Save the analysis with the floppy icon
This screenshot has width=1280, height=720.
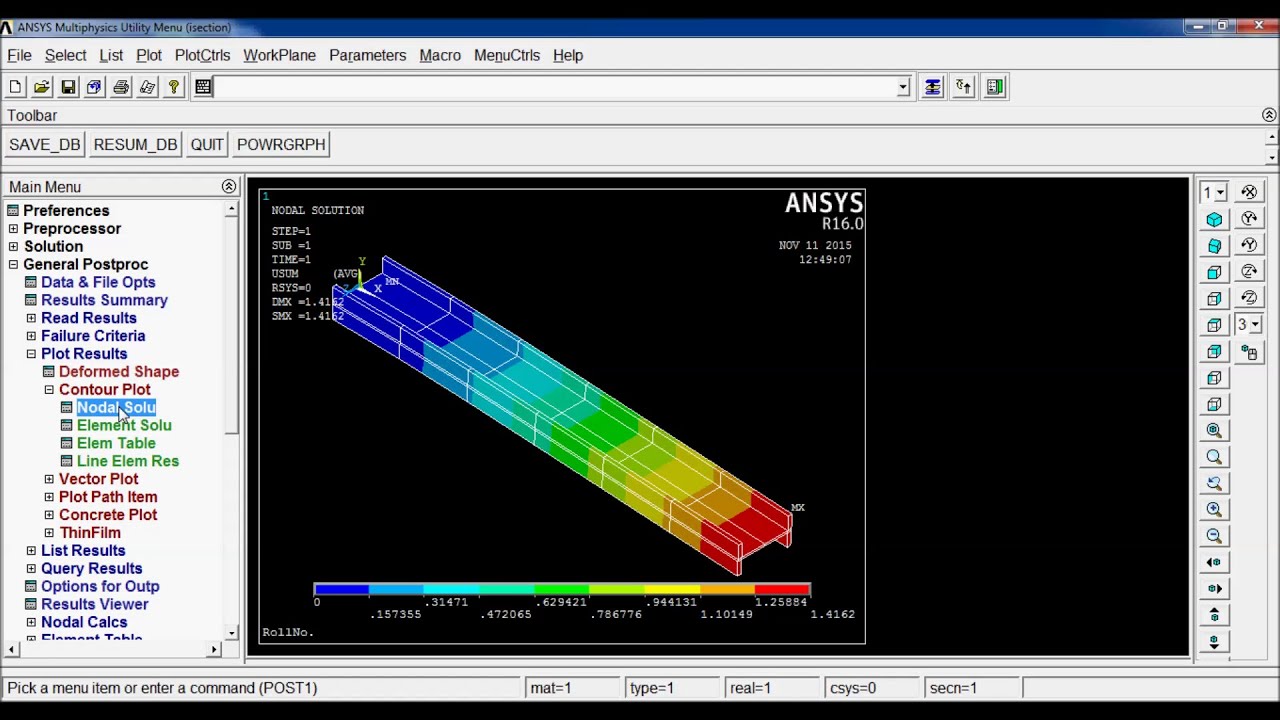68,87
